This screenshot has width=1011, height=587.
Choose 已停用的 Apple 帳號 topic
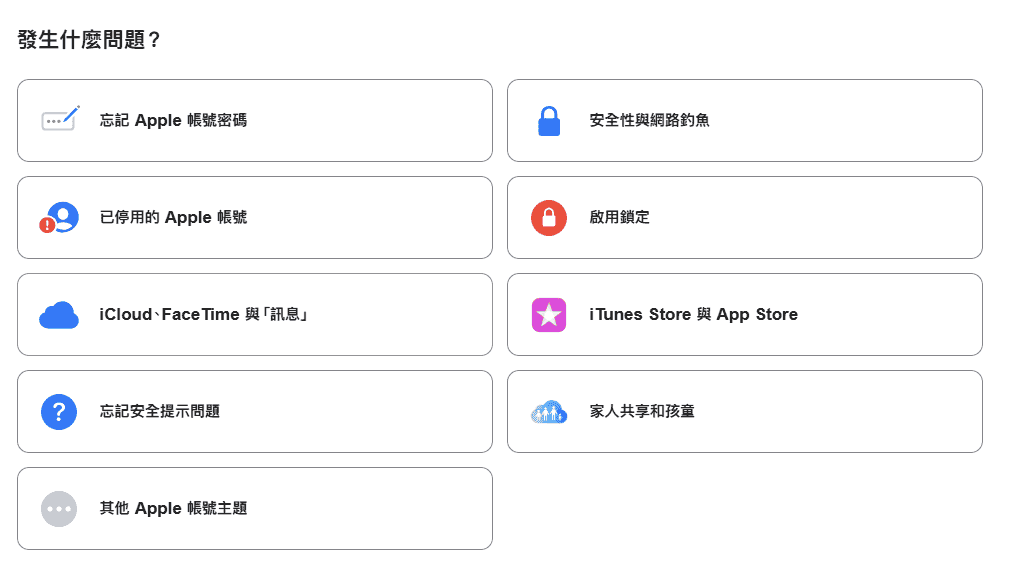click(173, 217)
